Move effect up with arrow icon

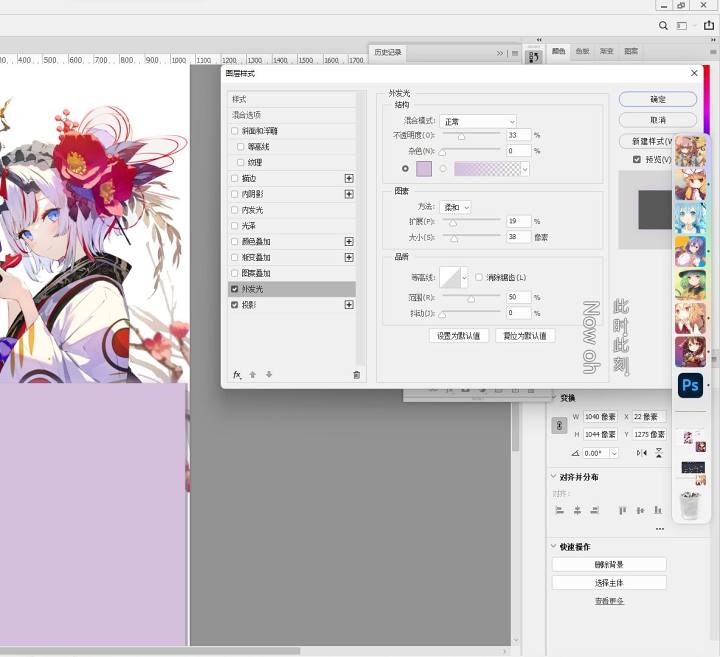click(253, 375)
